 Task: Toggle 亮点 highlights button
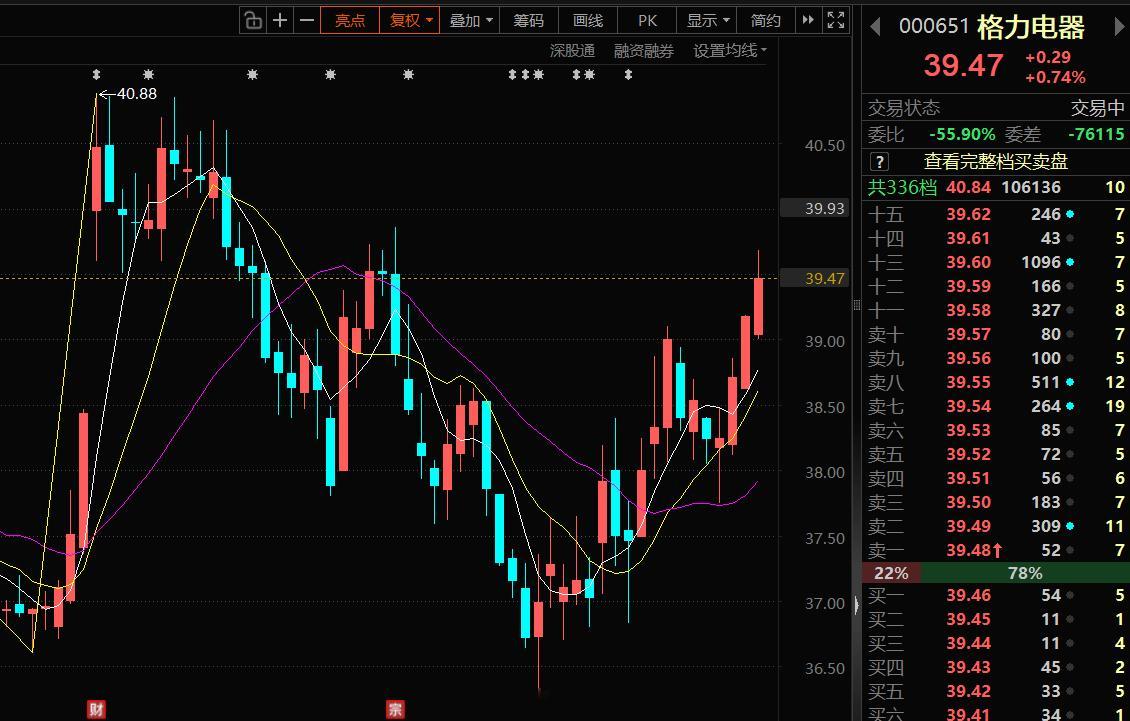point(350,20)
